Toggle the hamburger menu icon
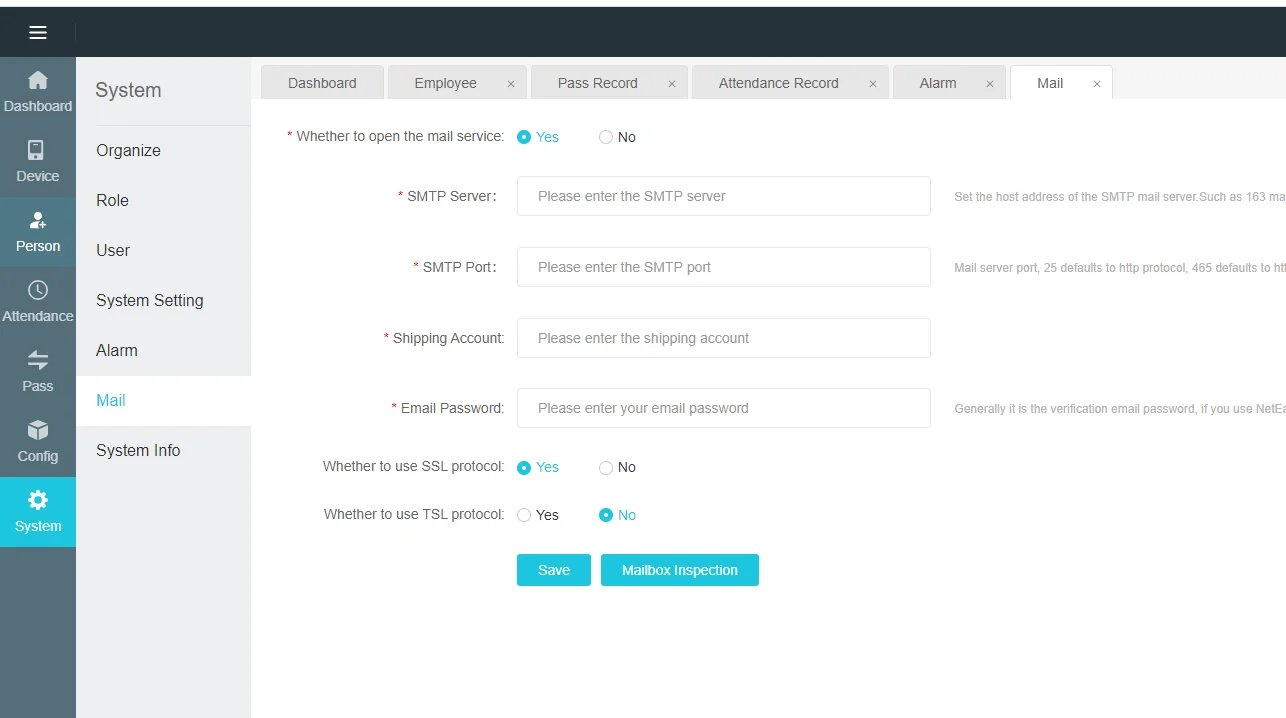 (38, 33)
